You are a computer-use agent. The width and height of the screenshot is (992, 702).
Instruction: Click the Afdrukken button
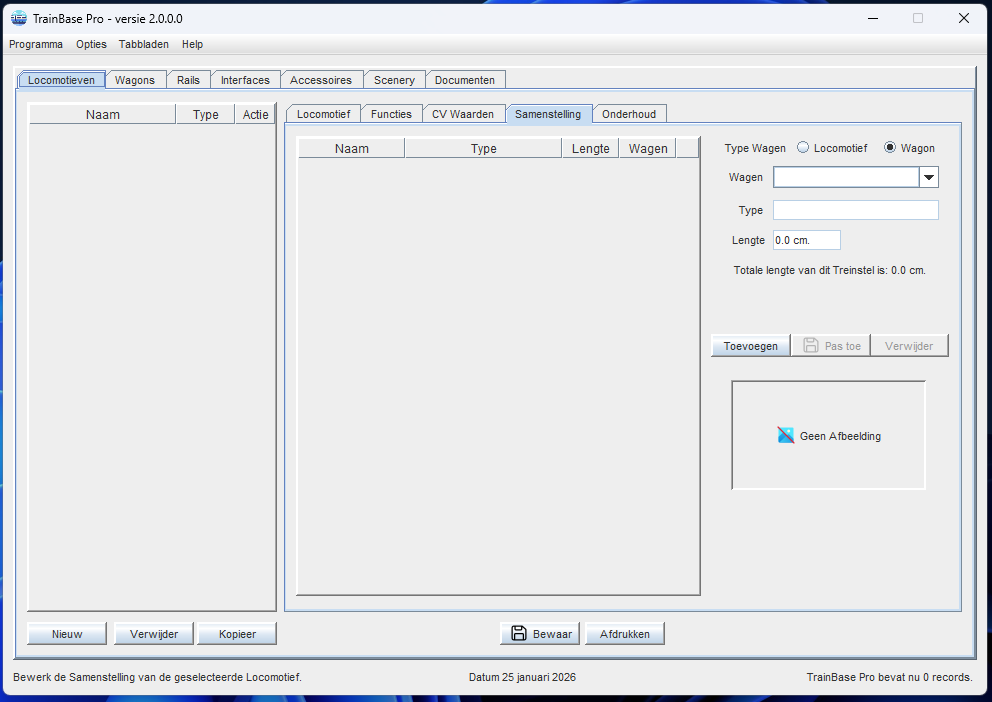(x=625, y=634)
